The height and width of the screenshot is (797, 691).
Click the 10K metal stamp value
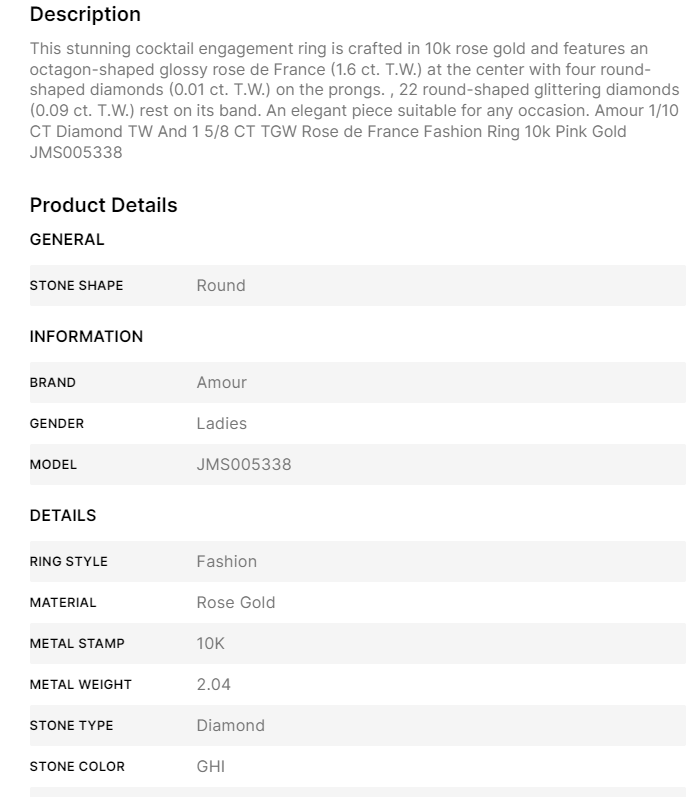(x=210, y=644)
